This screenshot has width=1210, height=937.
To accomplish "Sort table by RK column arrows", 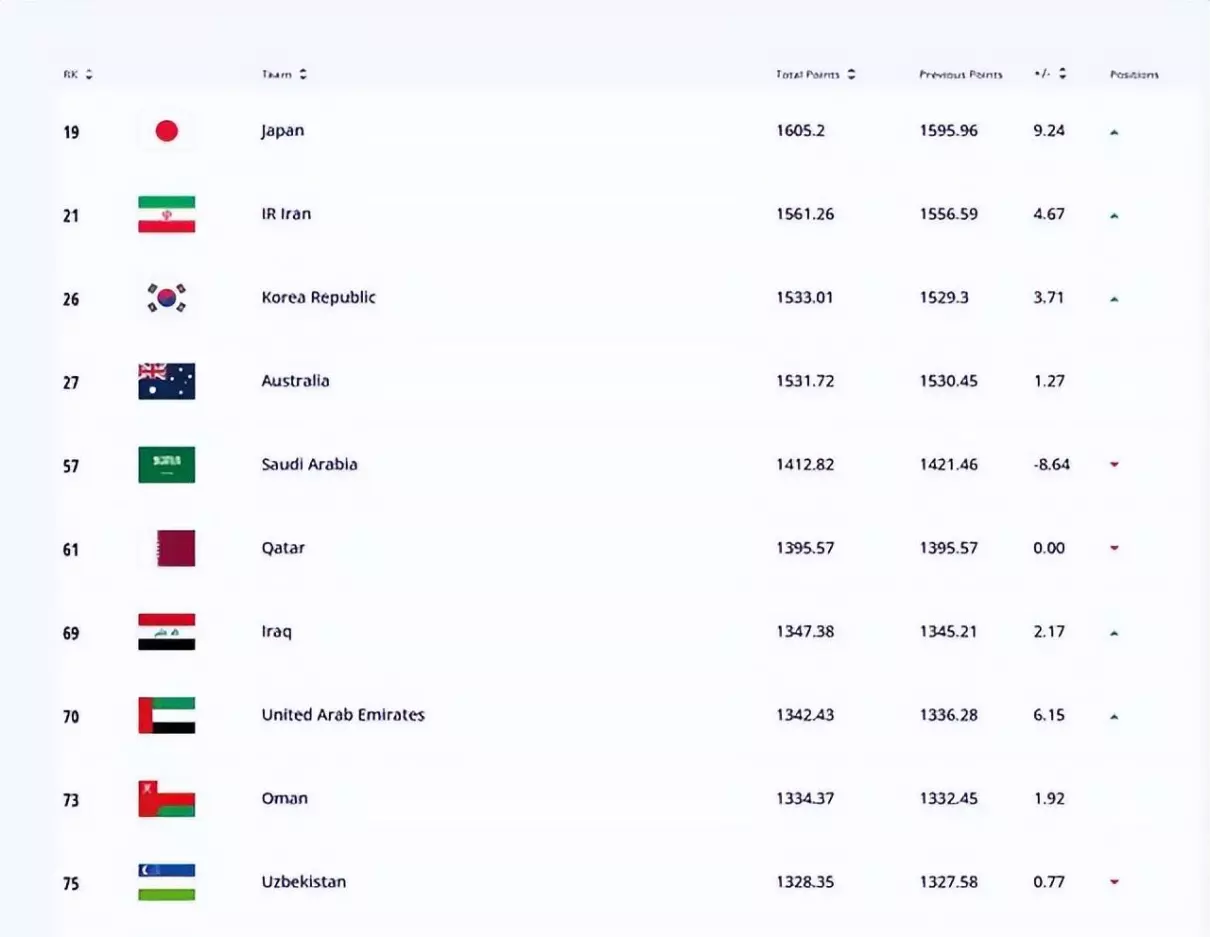I will coord(89,74).
